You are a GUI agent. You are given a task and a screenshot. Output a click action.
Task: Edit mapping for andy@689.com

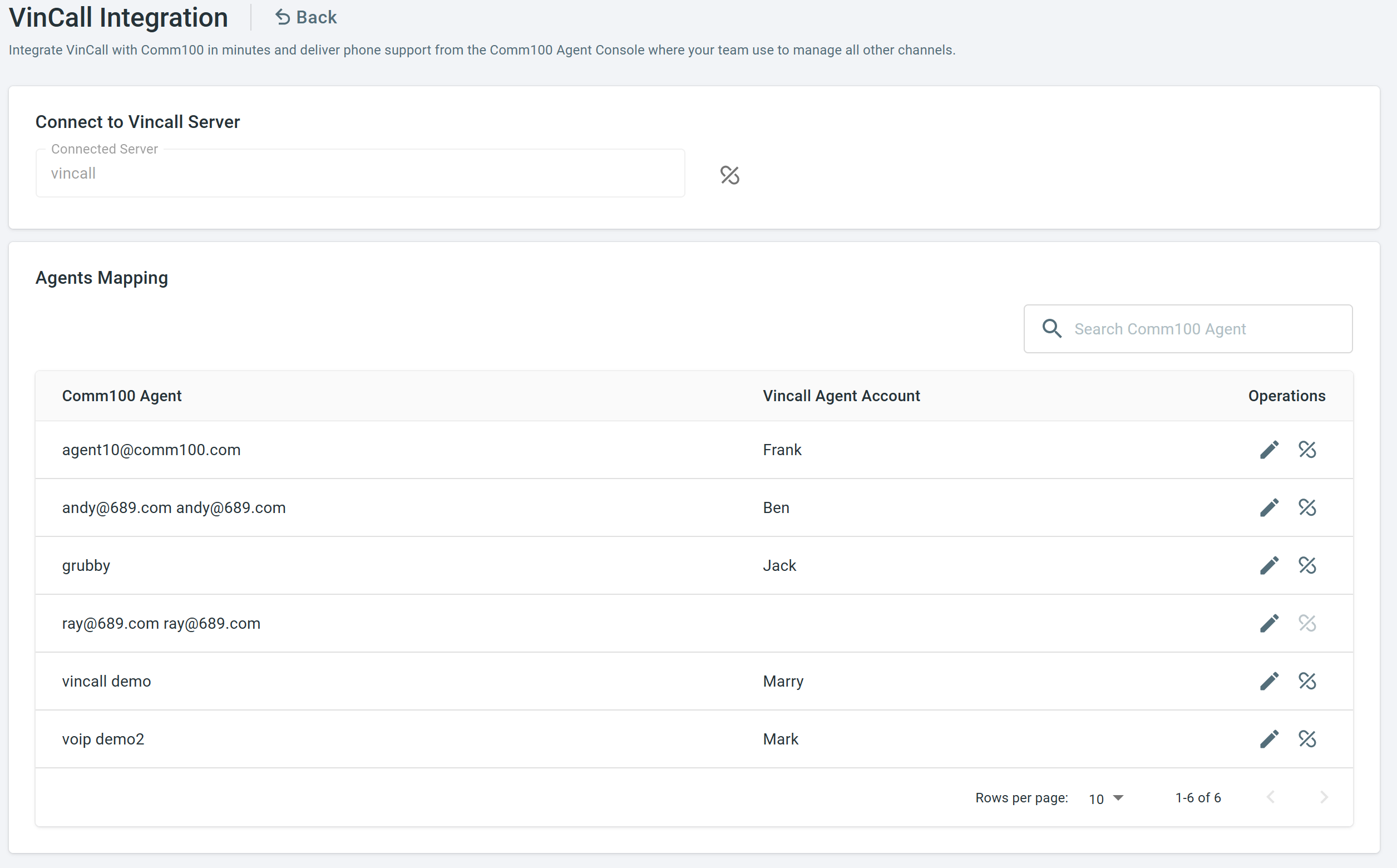pos(1269,507)
